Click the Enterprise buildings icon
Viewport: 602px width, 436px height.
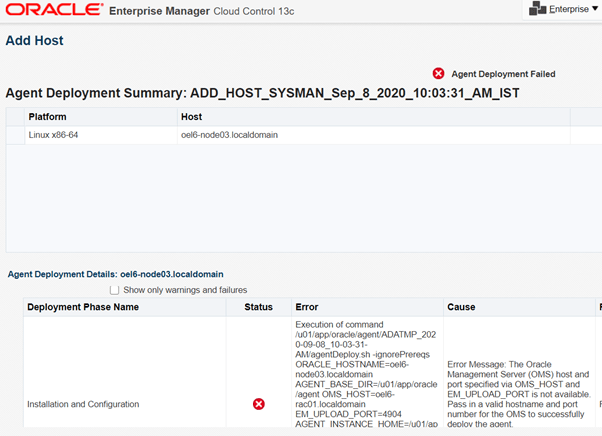[537, 9]
